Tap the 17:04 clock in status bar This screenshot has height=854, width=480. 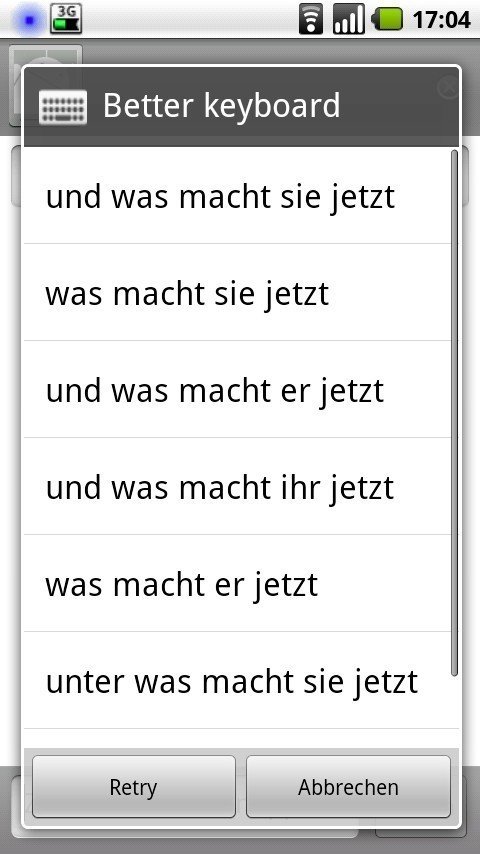pos(441,20)
